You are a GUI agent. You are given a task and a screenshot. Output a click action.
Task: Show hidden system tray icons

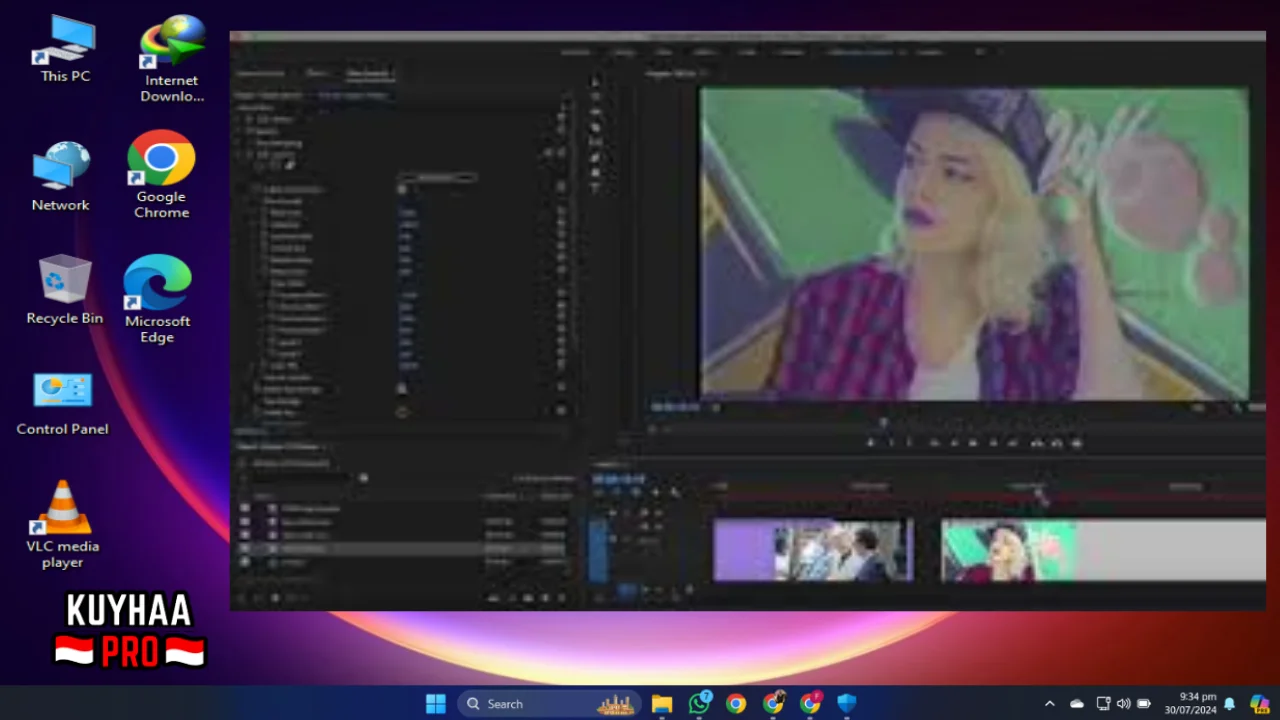click(1049, 704)
